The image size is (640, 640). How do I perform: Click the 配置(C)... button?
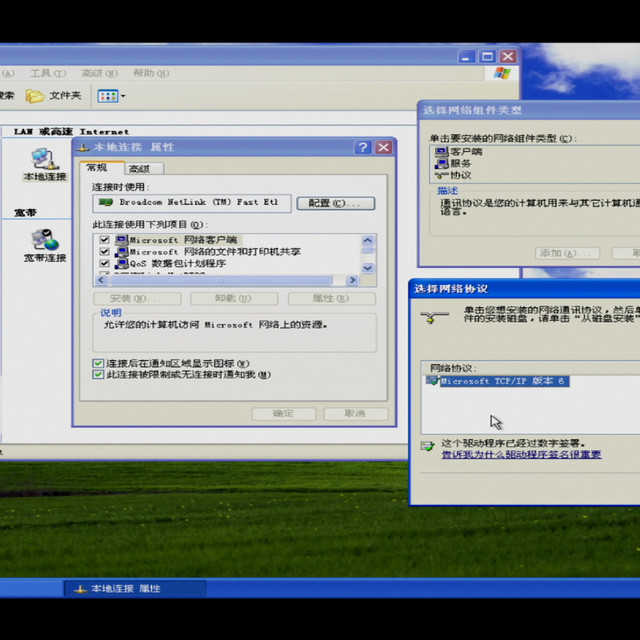point(336,203)
